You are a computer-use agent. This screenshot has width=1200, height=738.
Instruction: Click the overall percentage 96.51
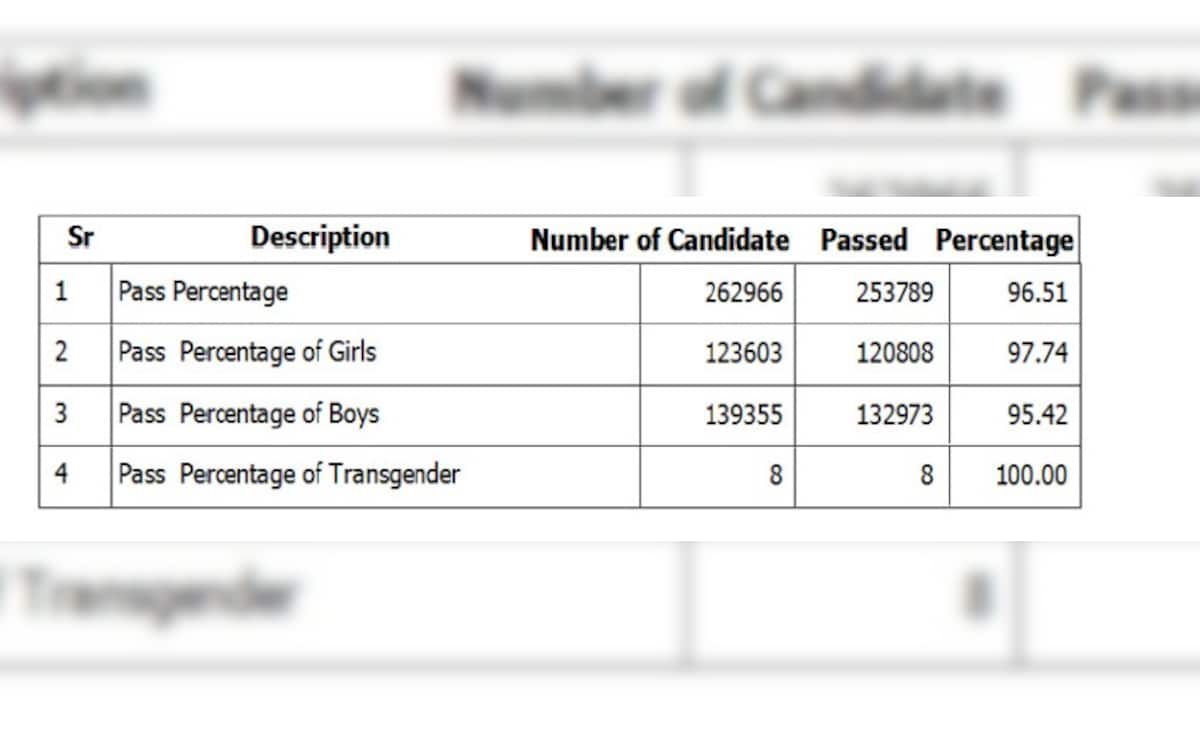(1037, 294)
